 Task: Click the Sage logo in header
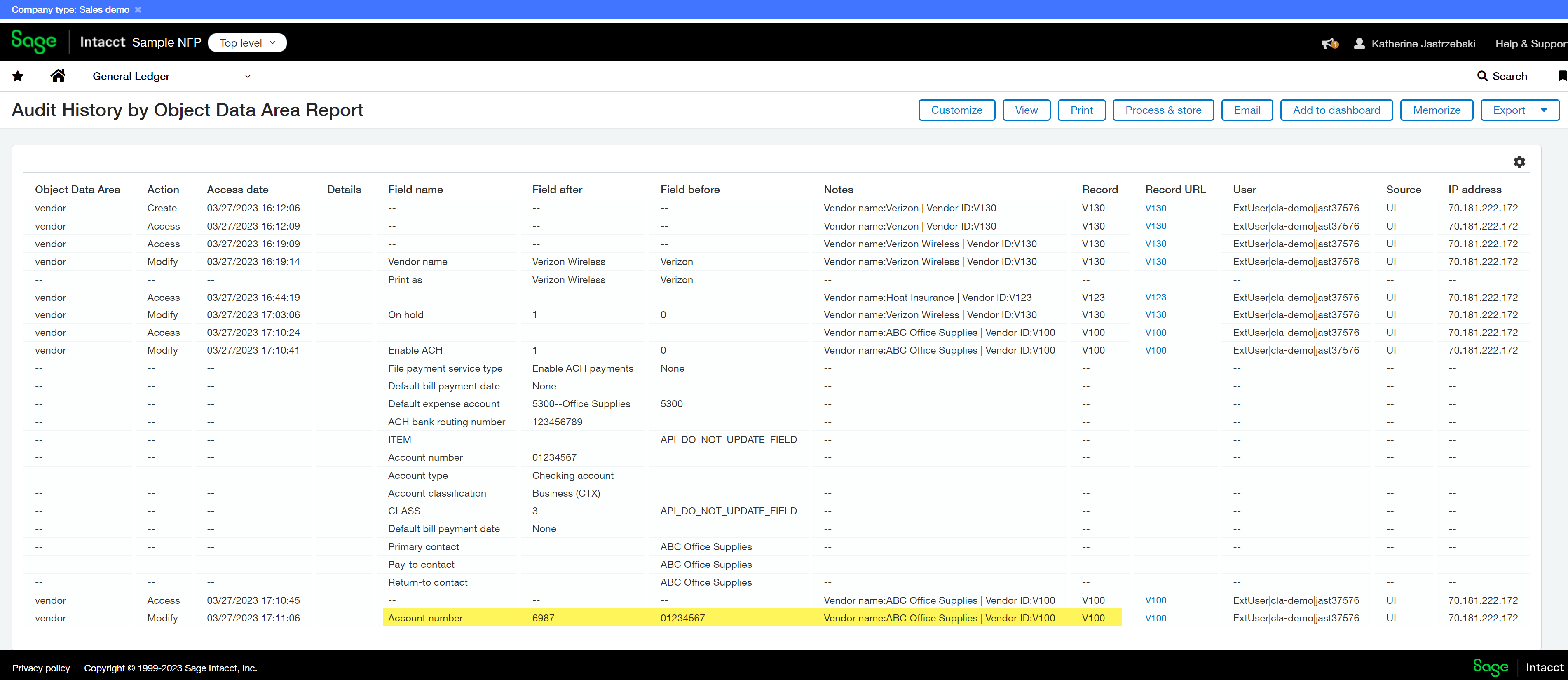(34, 42)
